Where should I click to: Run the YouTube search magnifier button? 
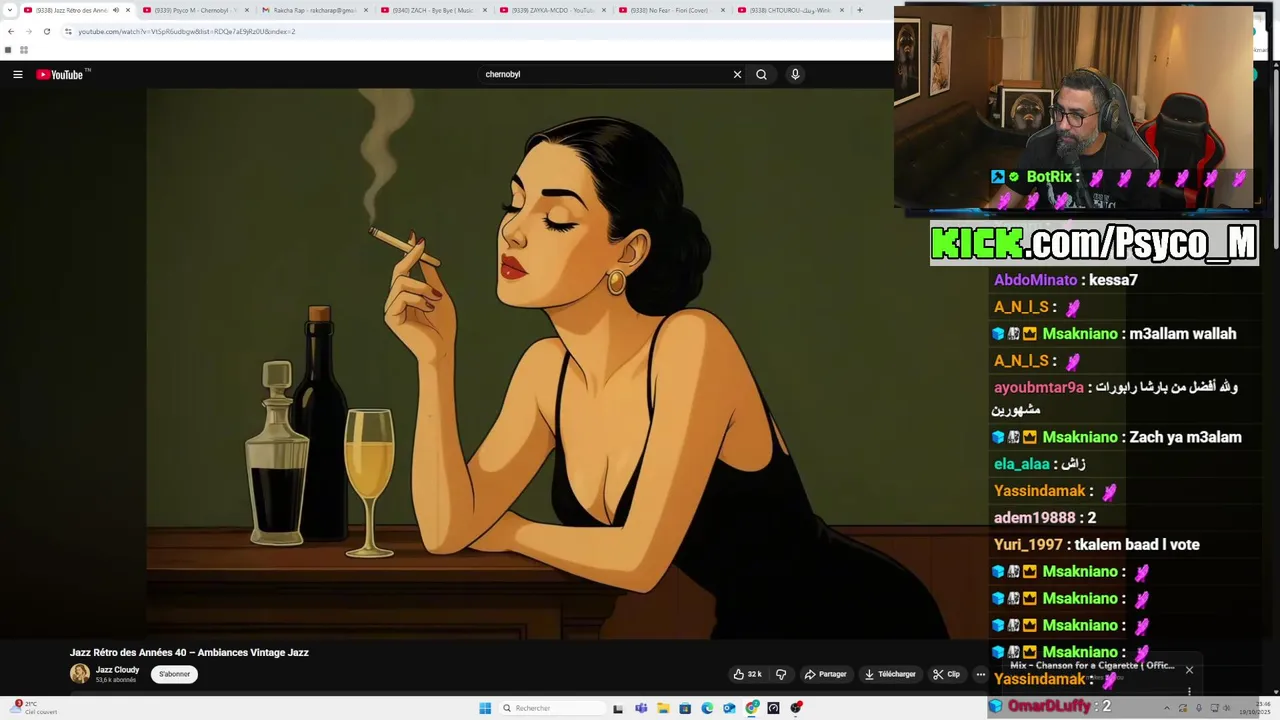761,74
